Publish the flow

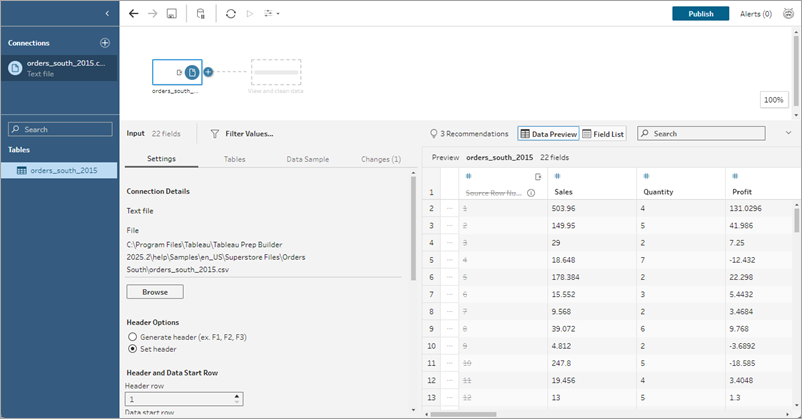(x=700, y=14)
